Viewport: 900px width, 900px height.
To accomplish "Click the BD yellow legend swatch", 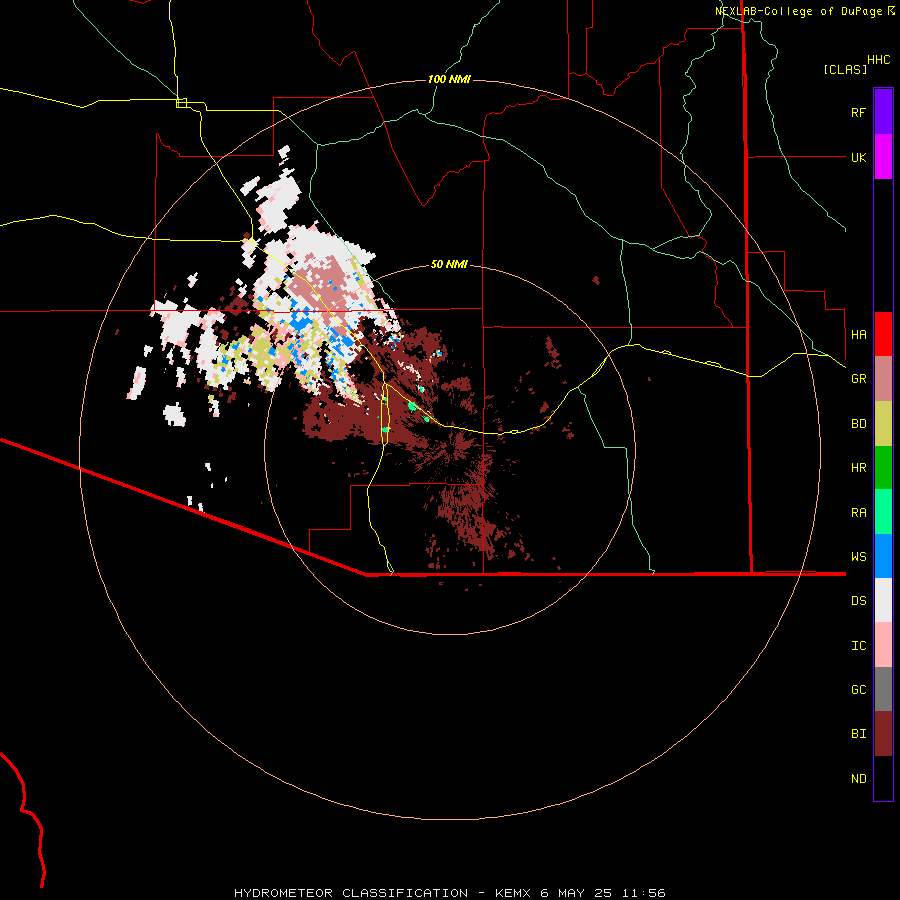I will [x=883, y=423].
